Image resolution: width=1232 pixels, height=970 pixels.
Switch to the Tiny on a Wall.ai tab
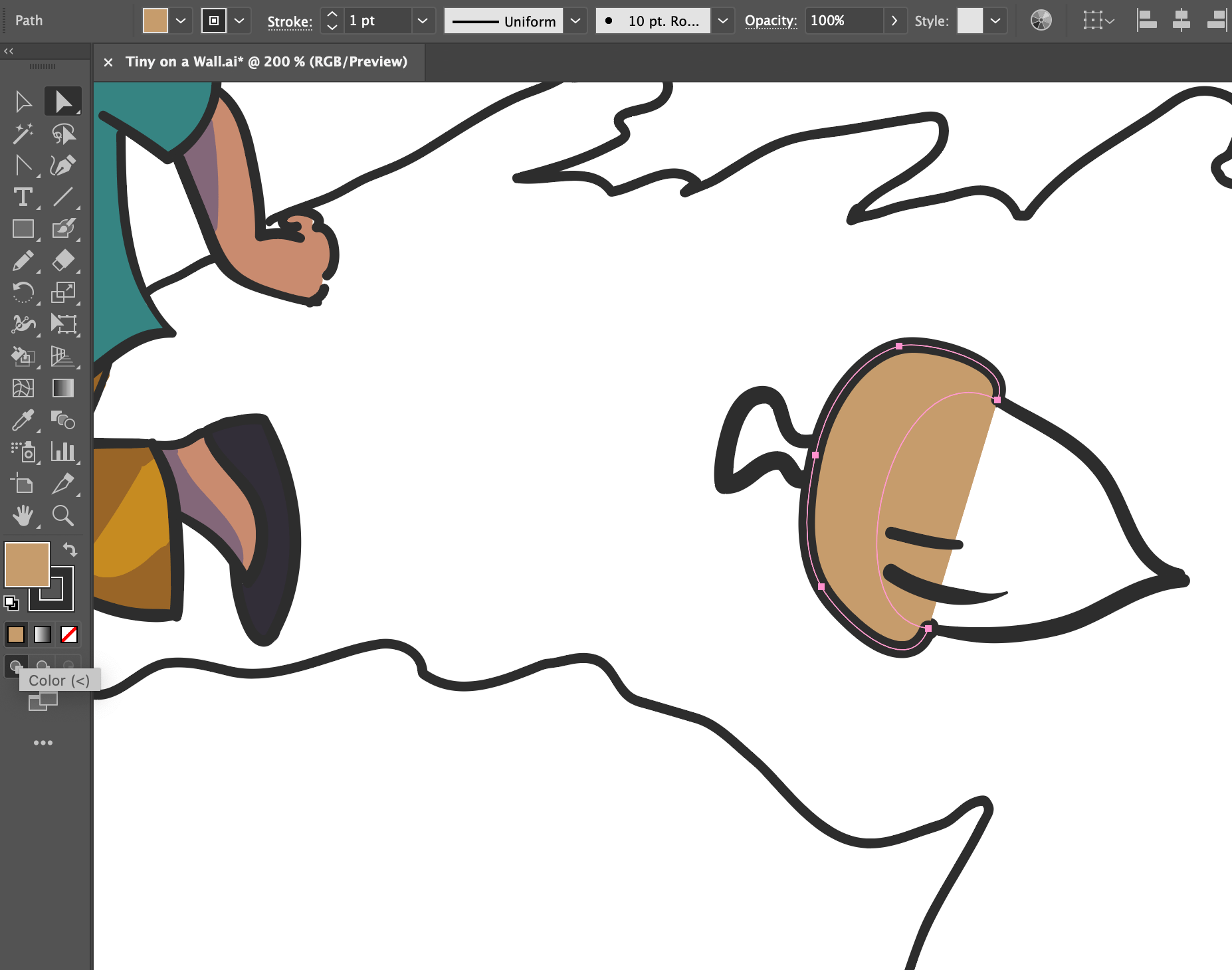[x=266, y=61]
